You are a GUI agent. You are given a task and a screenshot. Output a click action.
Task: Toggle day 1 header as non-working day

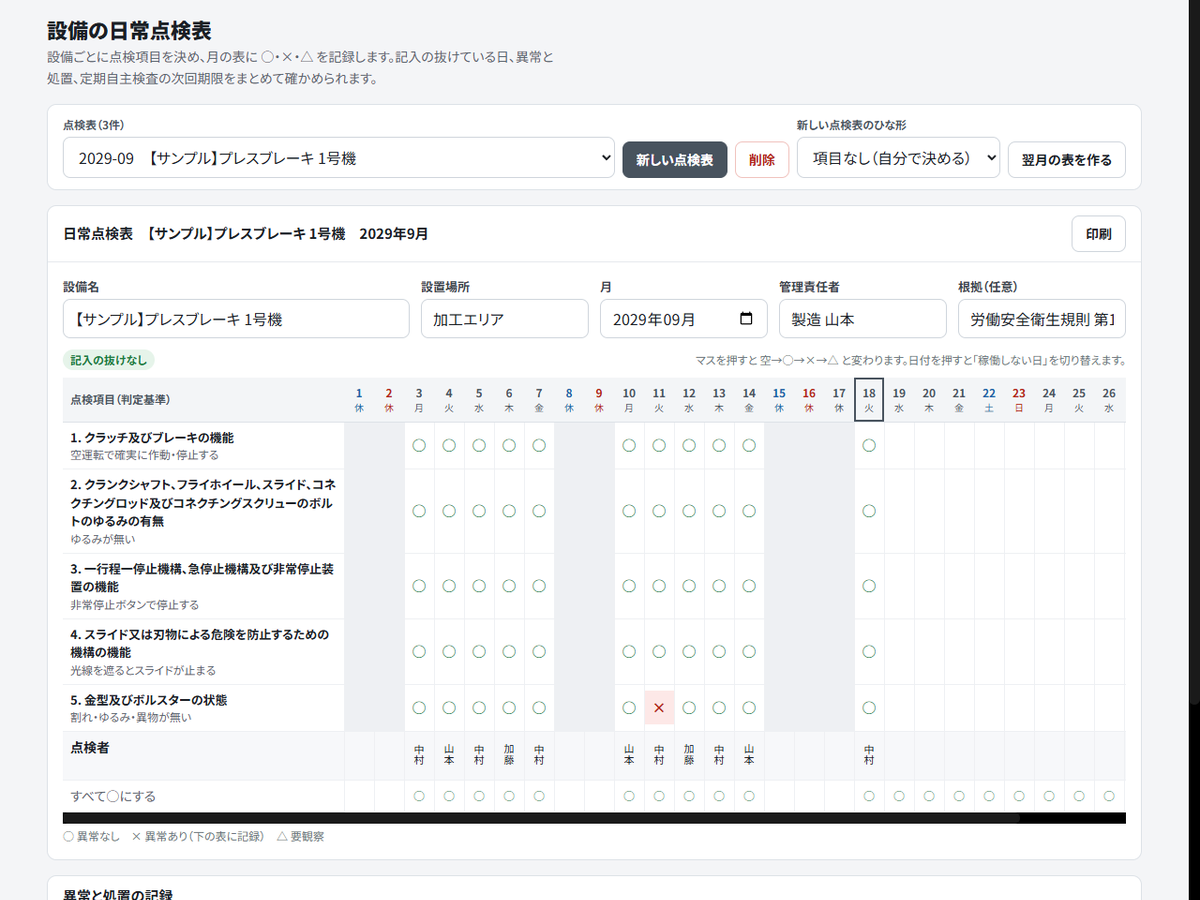[x=359, y=400]
